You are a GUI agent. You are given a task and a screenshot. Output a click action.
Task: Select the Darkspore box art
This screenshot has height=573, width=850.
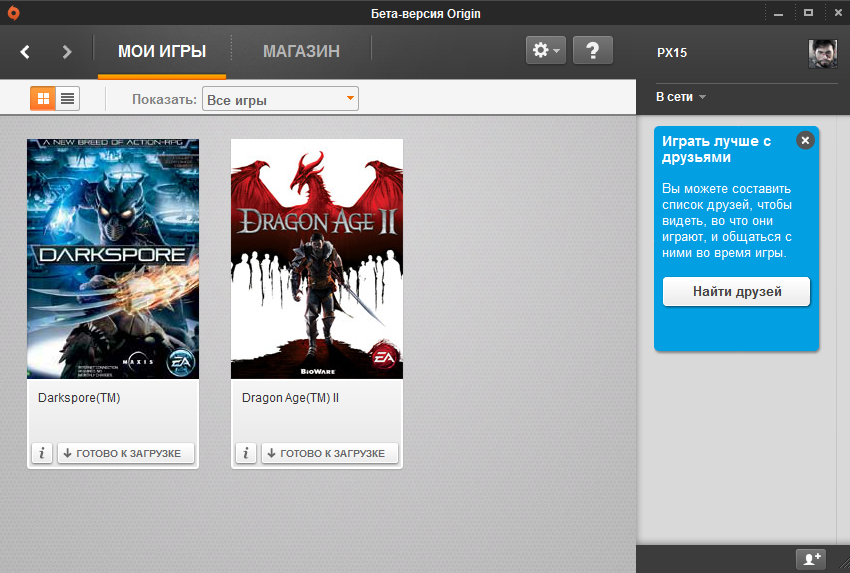113,259
